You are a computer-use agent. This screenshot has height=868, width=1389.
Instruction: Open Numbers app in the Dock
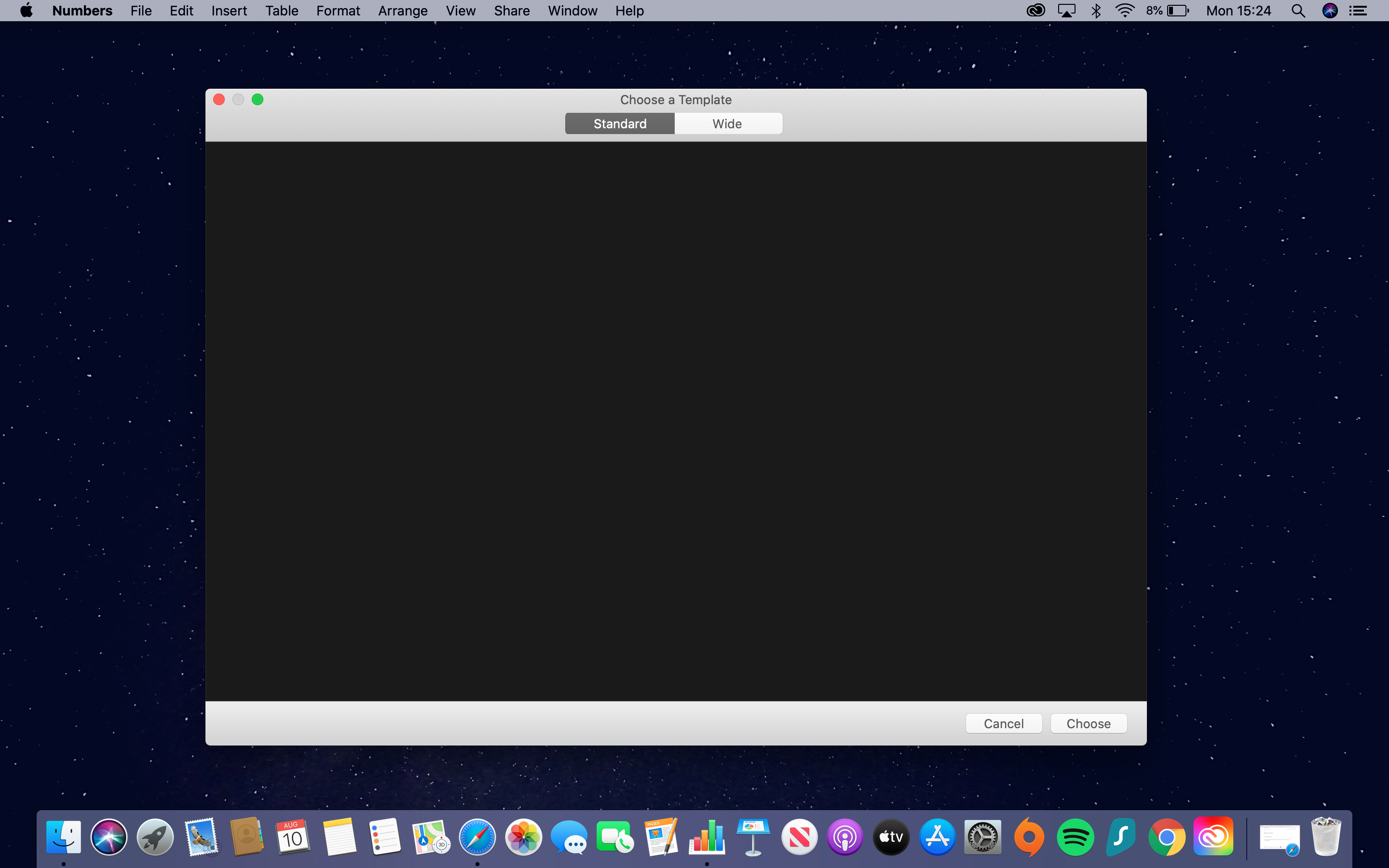click(707, 837)
